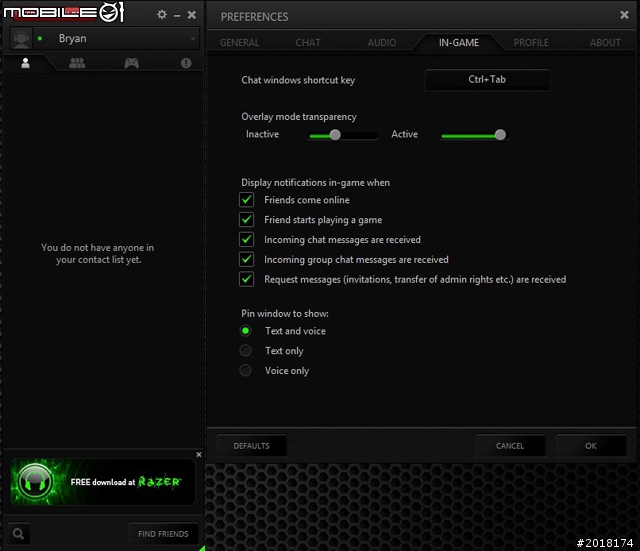Close the Razer ad banner
The image size is (640, 551).
coord(199,455)
